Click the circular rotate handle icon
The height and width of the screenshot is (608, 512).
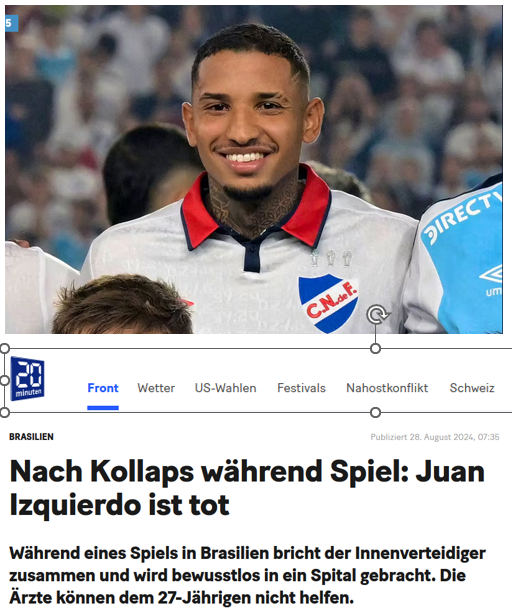tap(377, 314)
